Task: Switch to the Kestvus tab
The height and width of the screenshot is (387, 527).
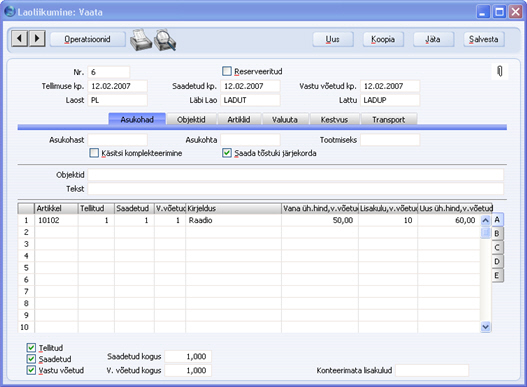Action: [x=334, y=119]
